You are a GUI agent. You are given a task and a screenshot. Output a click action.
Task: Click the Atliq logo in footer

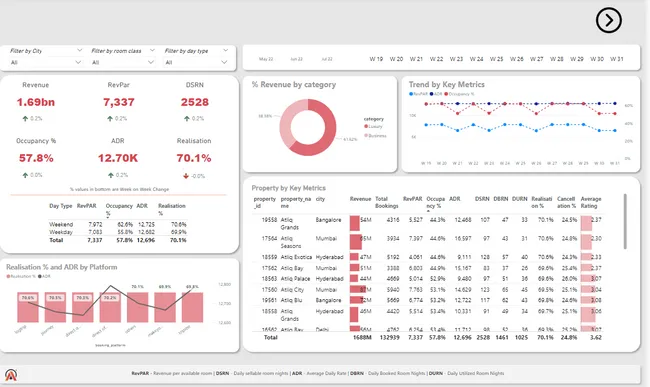(11, 375)
